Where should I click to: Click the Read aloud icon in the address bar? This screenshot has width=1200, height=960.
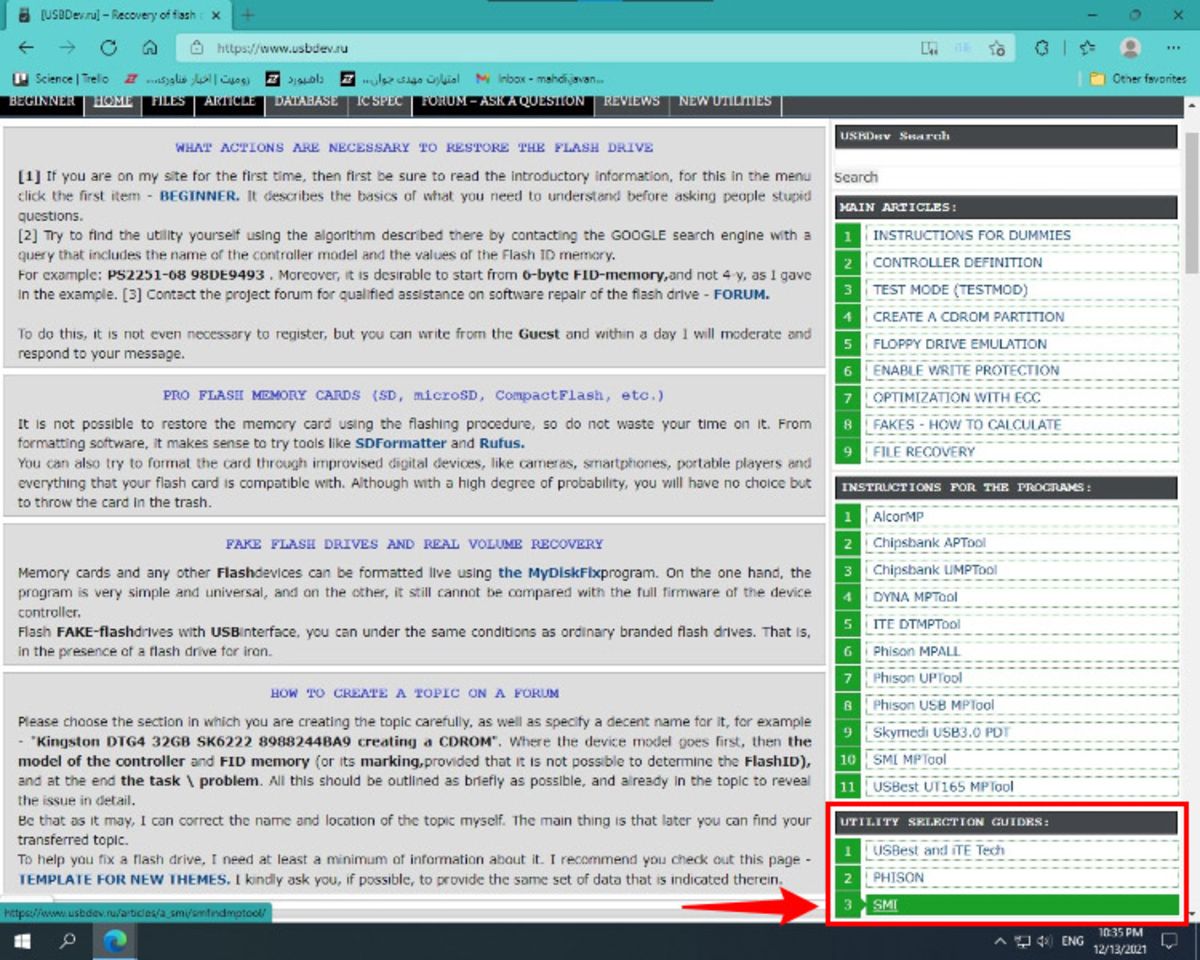tap(930, 47)
